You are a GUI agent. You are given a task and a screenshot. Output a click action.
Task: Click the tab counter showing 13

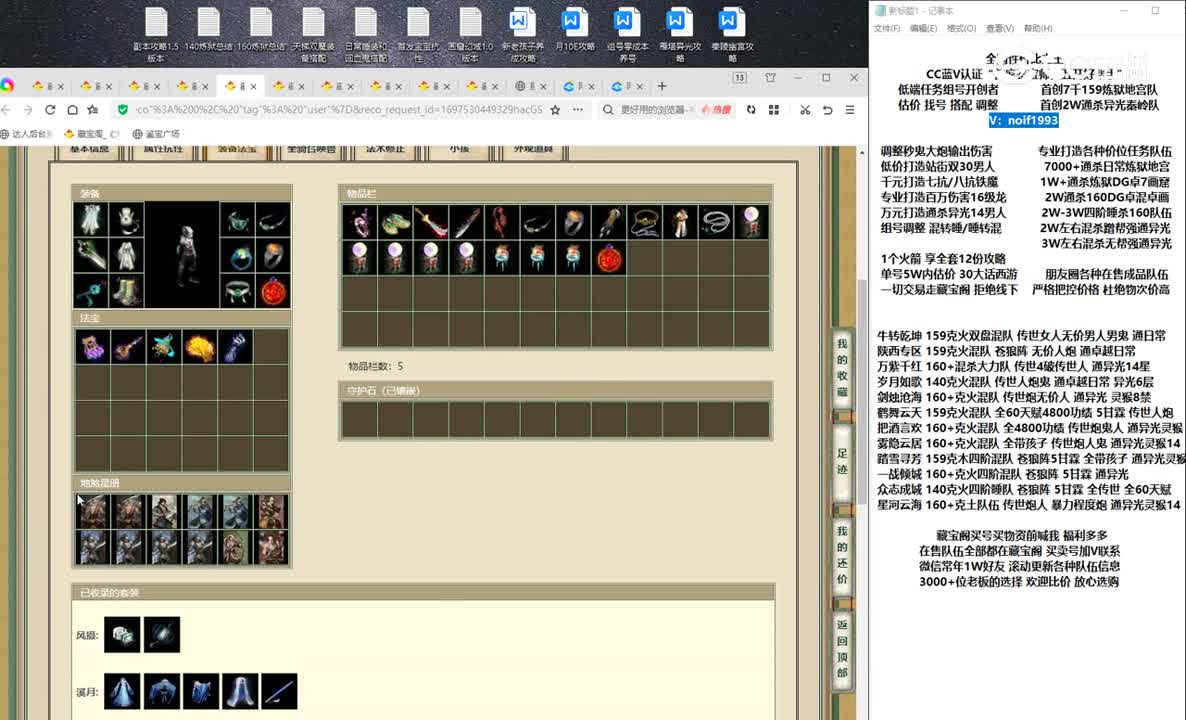coord(740,78)
